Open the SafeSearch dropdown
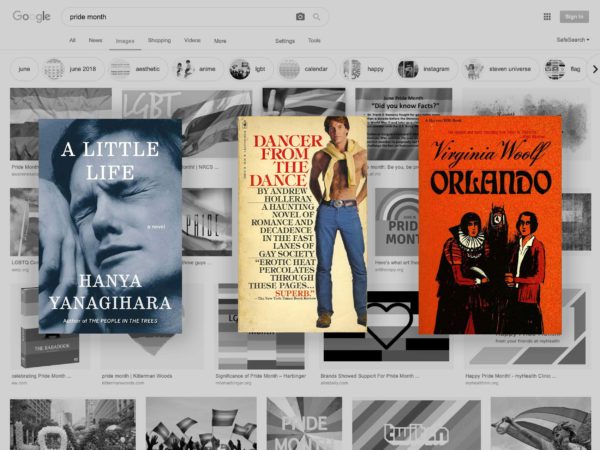Image resolution: width=600 pixels, height=450 pixels. click(x=572, y=39)
